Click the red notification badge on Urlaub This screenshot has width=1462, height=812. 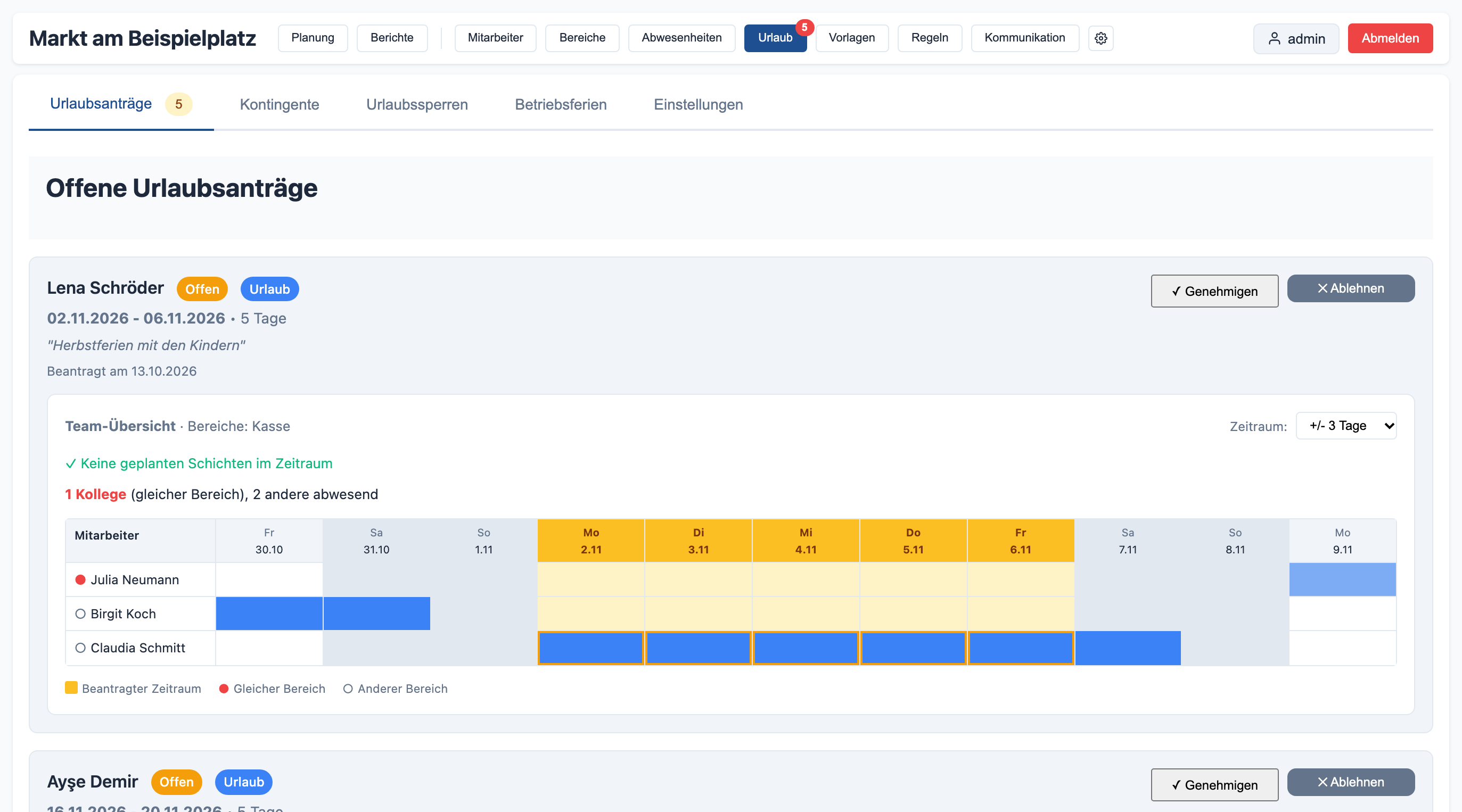click(x=804, y=27)
